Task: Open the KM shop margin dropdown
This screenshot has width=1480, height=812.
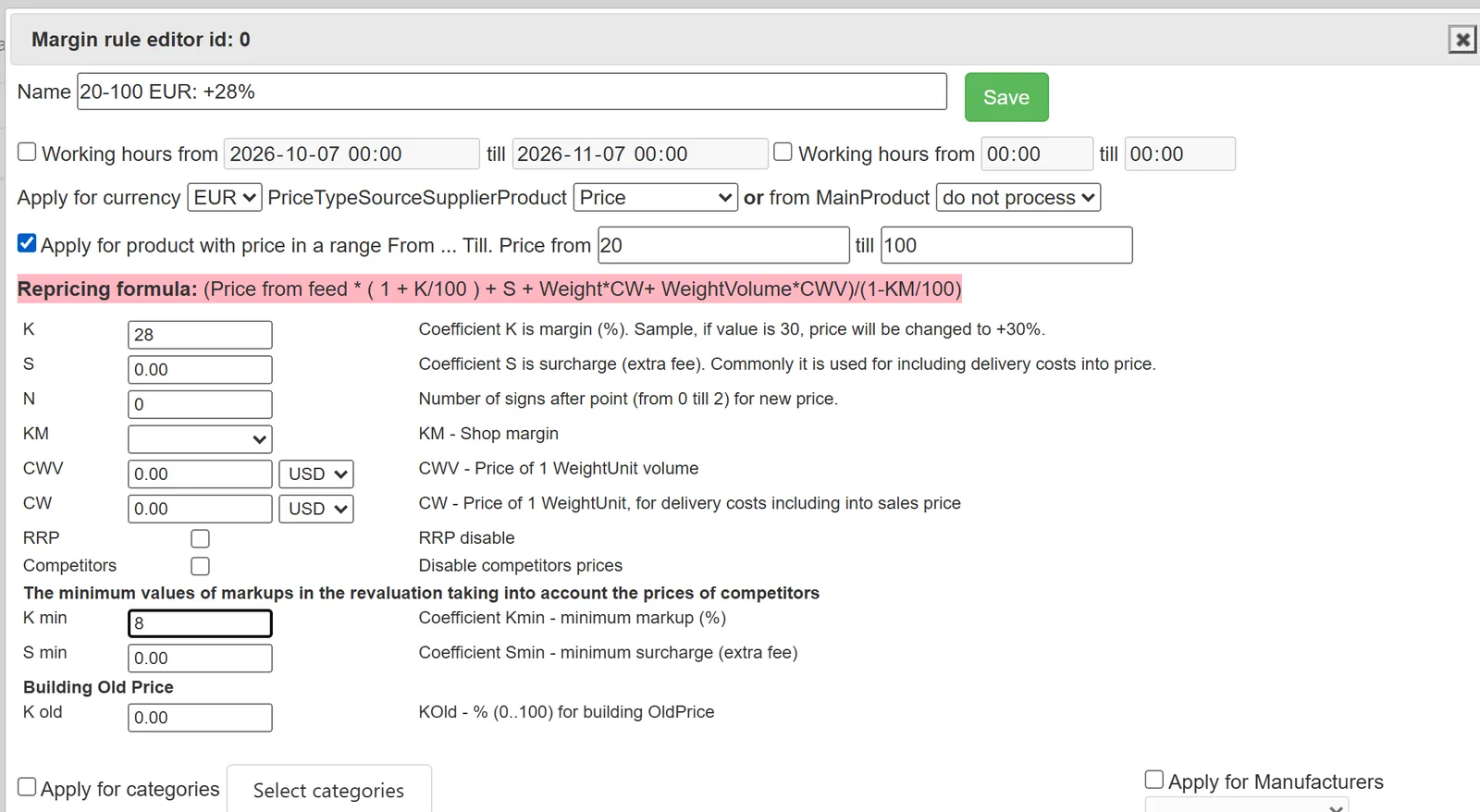Action: coord(200,439)
